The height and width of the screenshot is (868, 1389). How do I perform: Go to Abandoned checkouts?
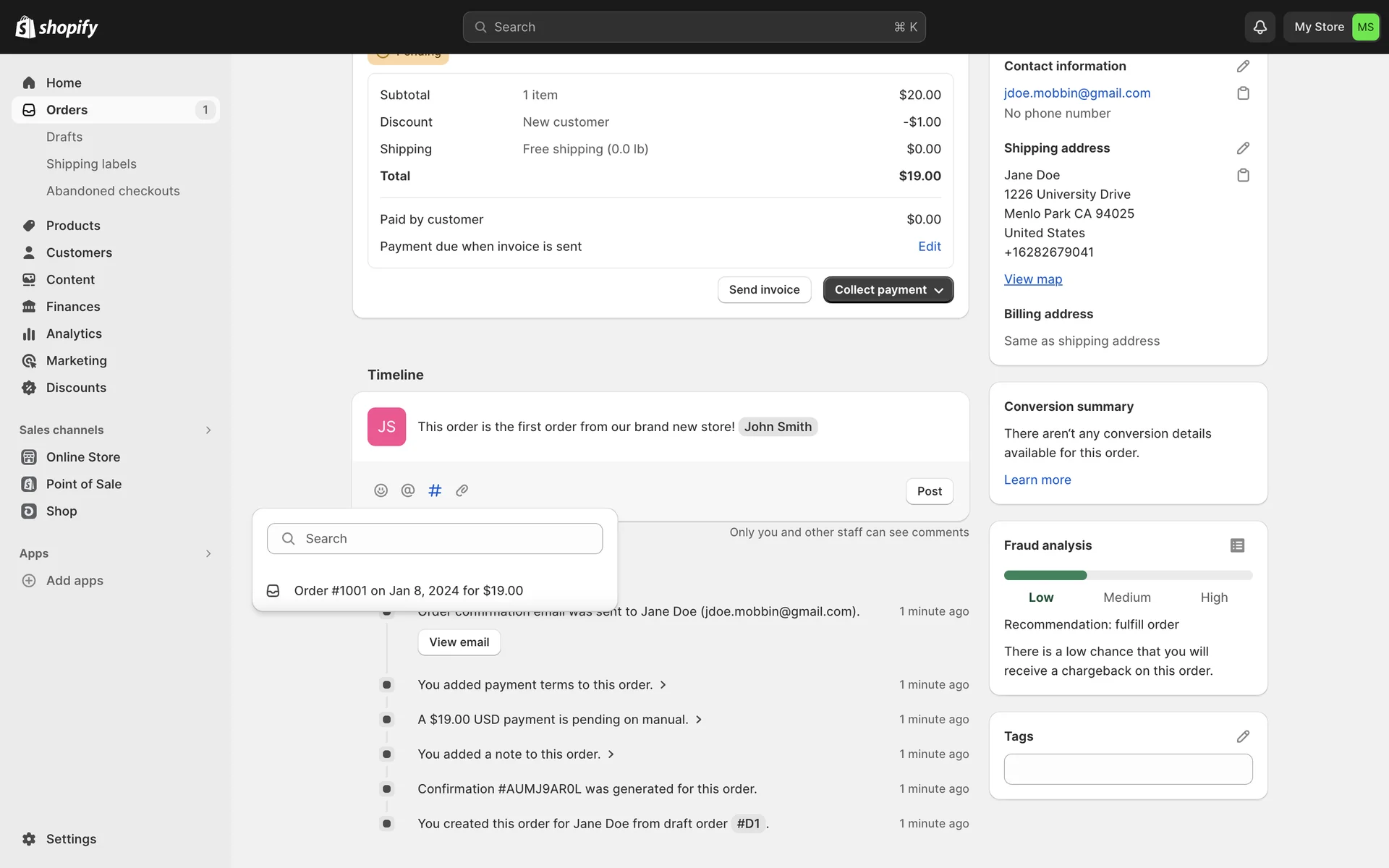(x=113, y=191)
